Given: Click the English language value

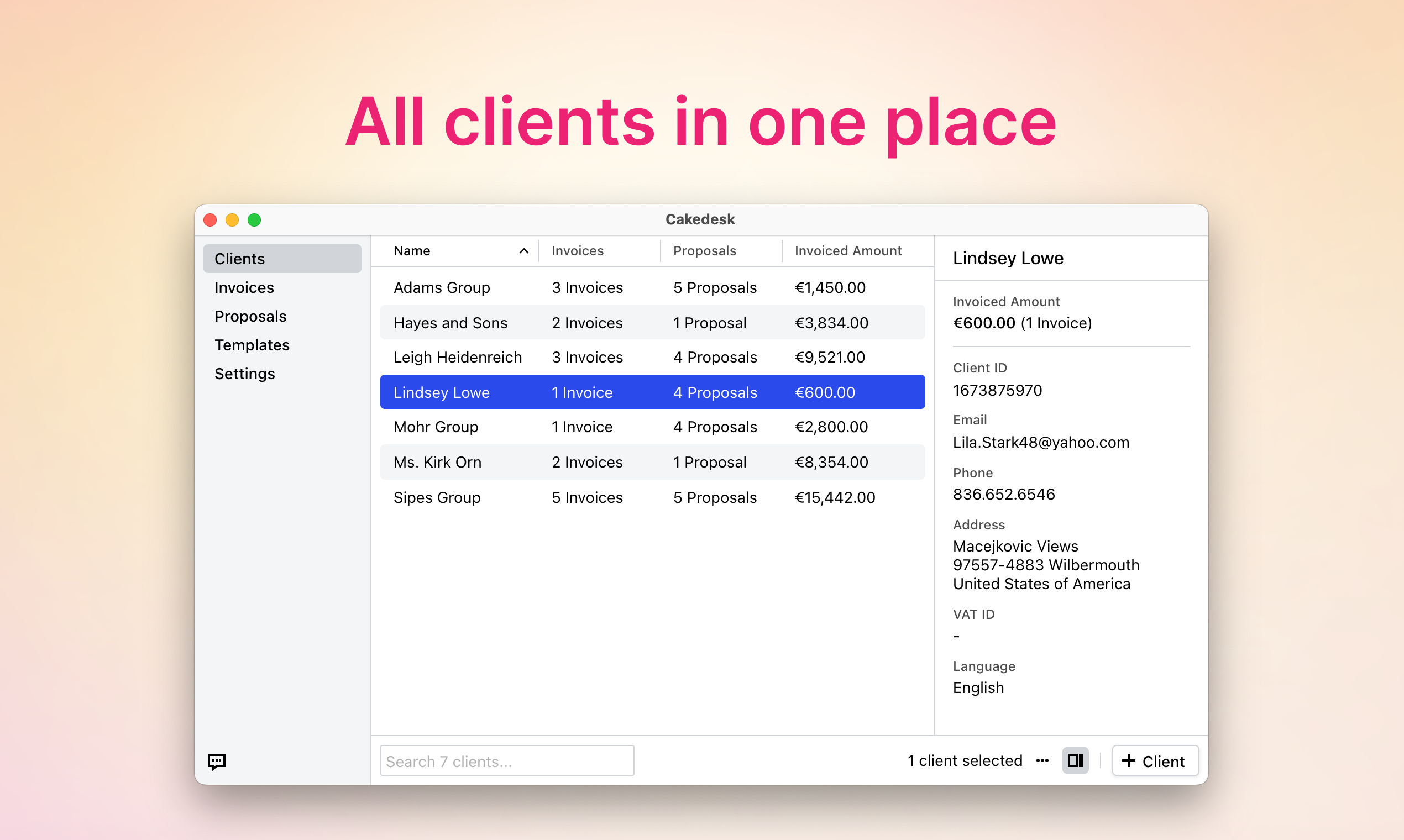Looking at the screenshot, I should pyautogui.click(x=978, y=687).
